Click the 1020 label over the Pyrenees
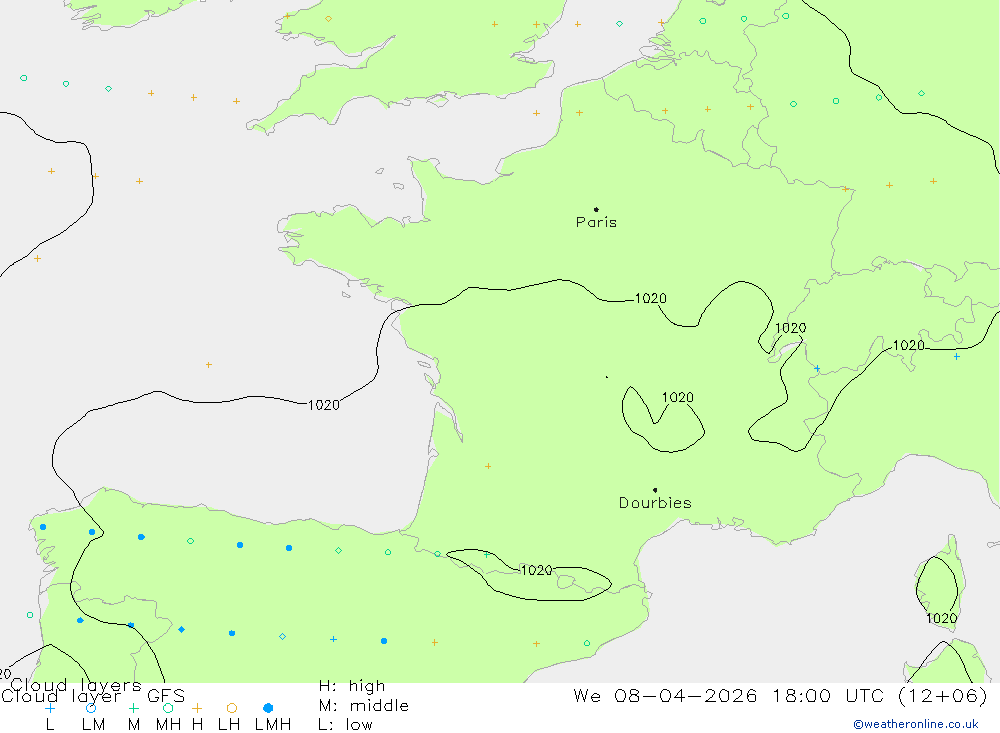Image resolution: width=1000 pixels, height=733 pixels. click(536, 570)
